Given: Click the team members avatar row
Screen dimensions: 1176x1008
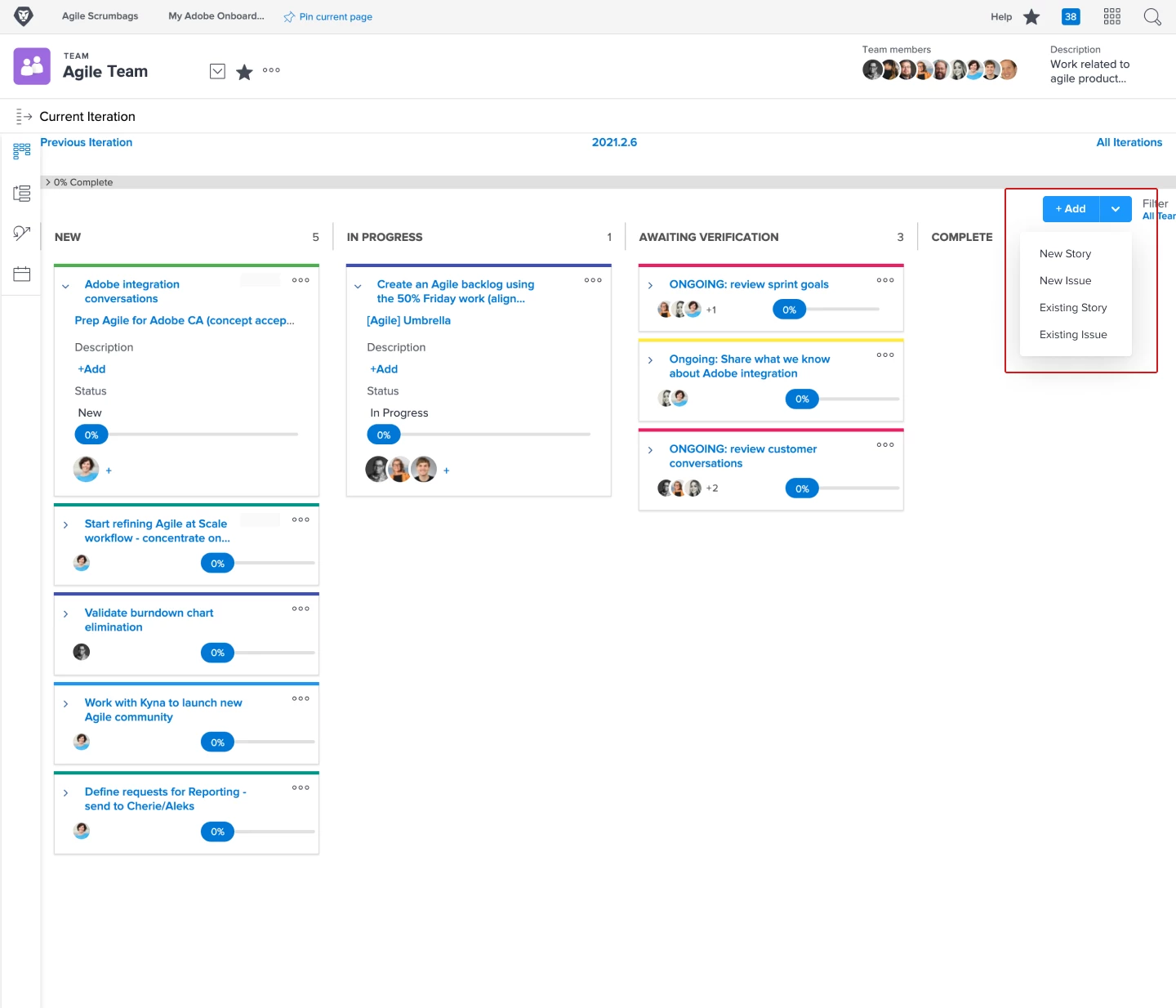Looking at the screenshot, I should pos(940,70).
